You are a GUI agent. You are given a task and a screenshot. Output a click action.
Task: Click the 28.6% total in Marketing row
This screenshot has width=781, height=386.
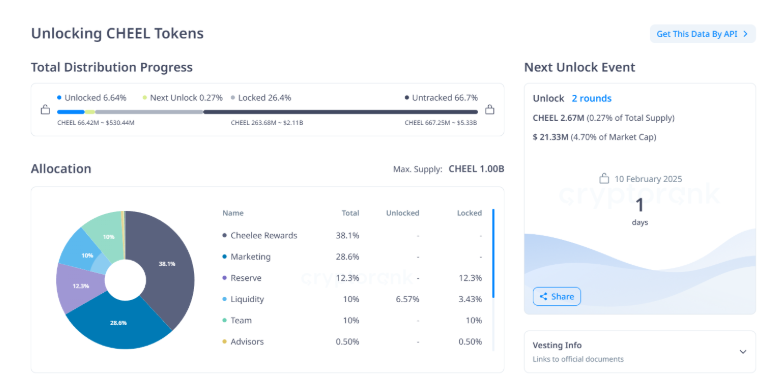tap(347, 257)
